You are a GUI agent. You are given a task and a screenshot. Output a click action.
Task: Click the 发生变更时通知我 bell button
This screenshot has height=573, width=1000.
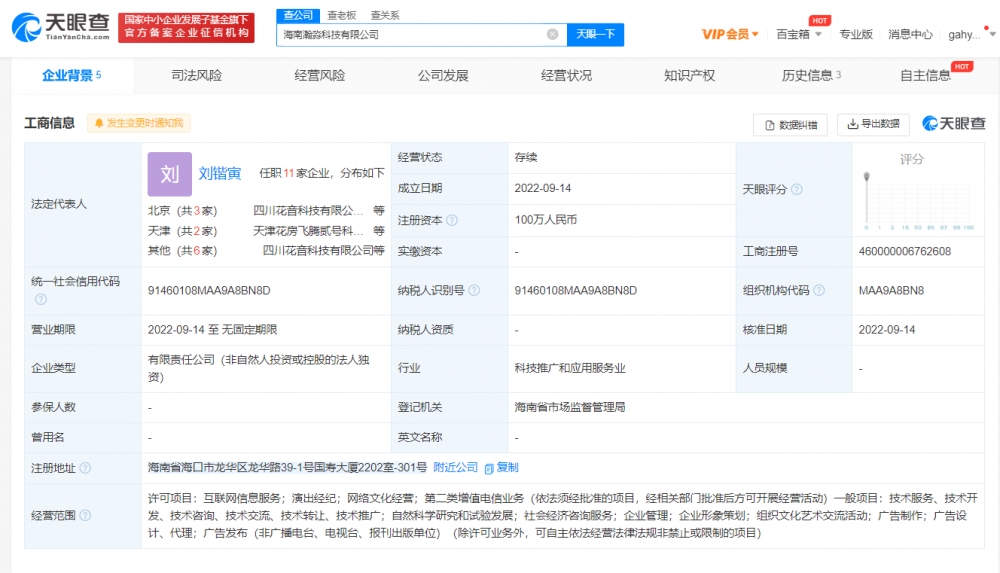139,123
